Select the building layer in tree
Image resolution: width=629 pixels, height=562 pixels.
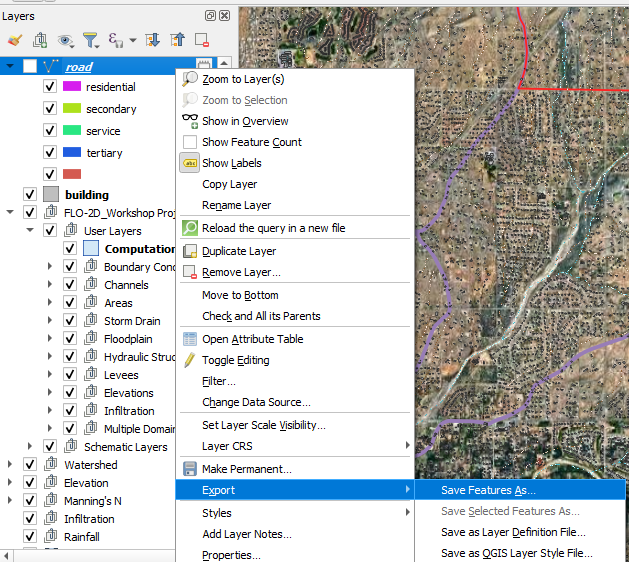click(87, 195)
